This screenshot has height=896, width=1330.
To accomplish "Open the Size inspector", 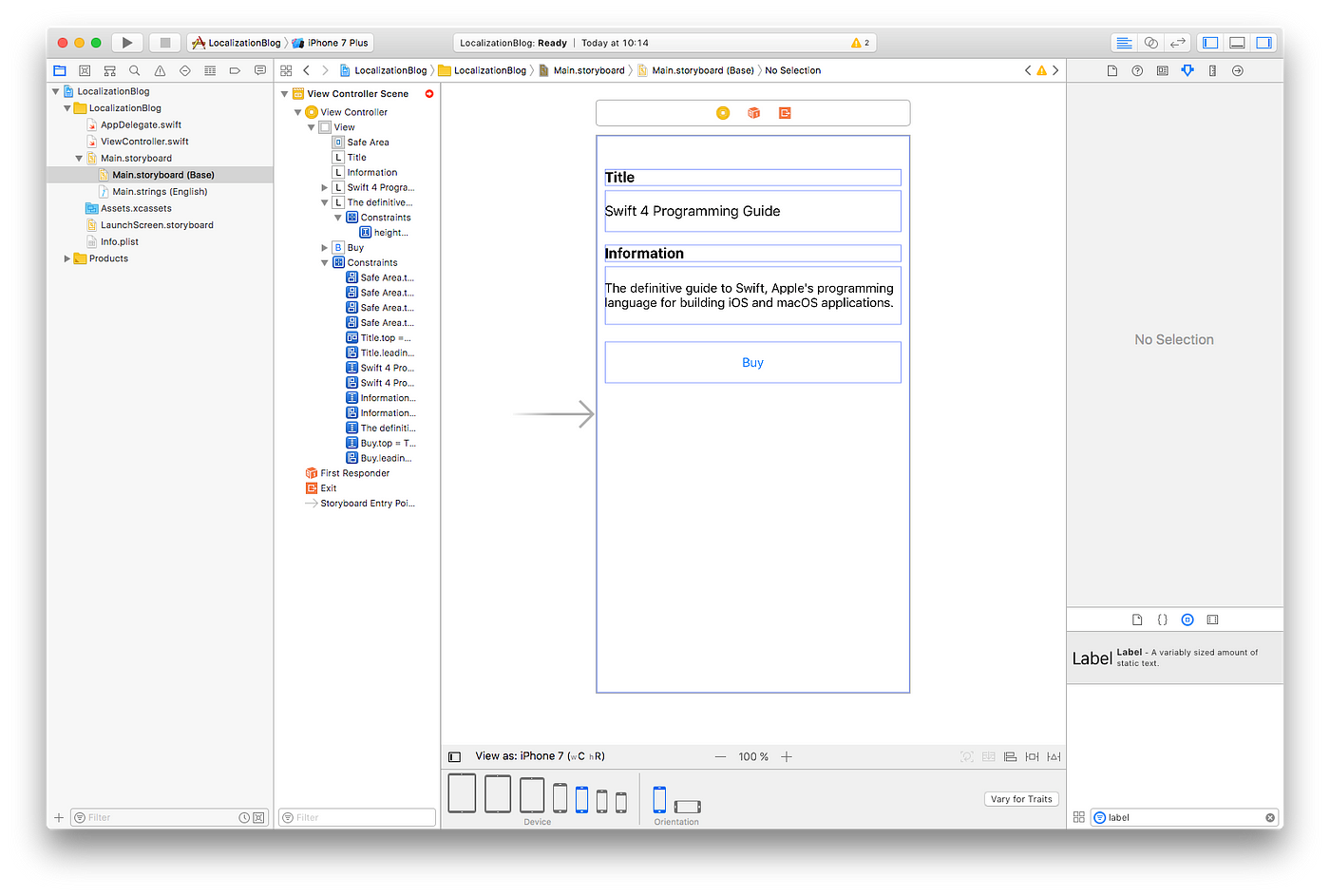I will (1212, 70).
